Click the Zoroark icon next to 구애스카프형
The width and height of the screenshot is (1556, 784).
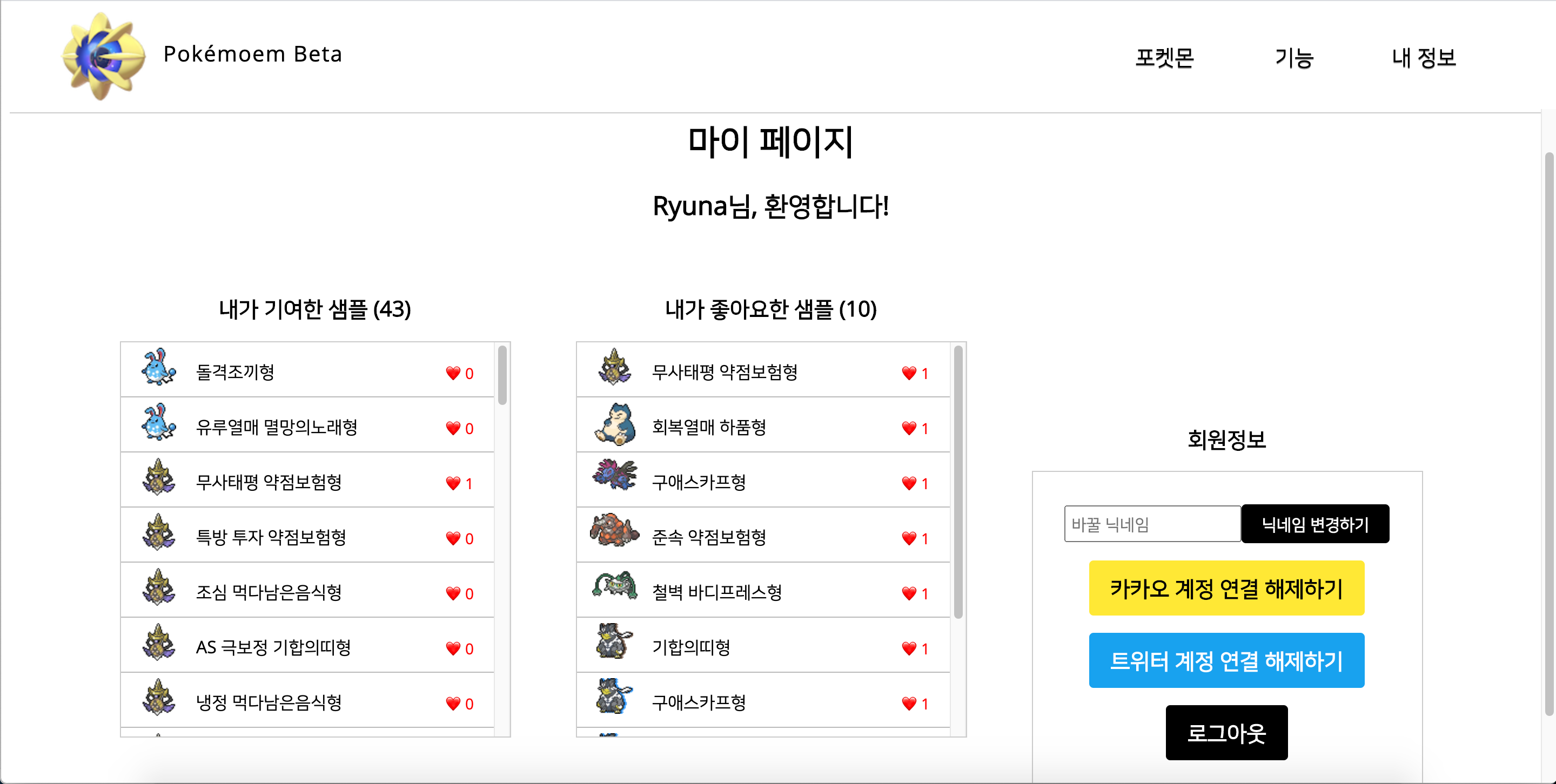614,475
